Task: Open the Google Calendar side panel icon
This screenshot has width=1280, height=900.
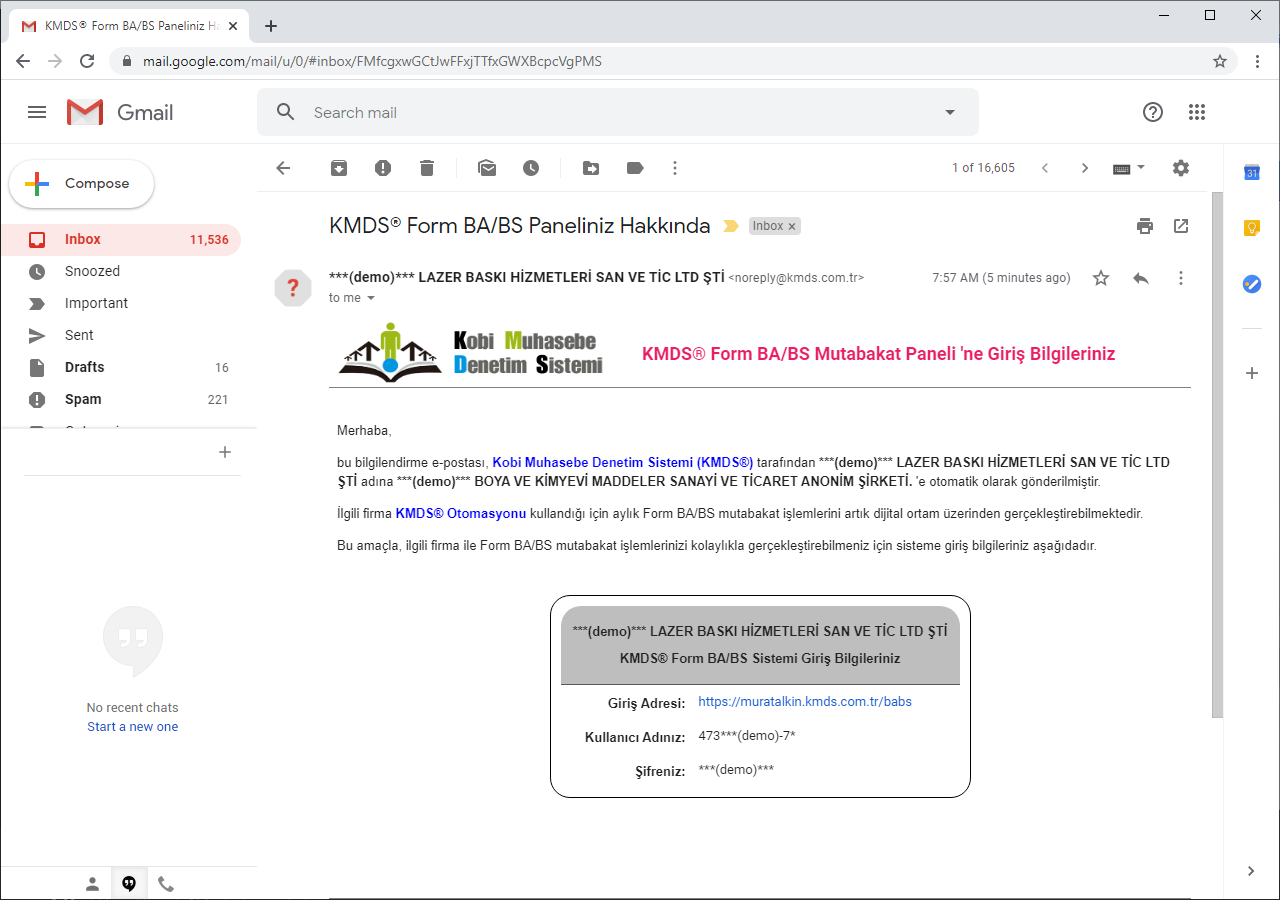Action: click(x=1251, y=172)
